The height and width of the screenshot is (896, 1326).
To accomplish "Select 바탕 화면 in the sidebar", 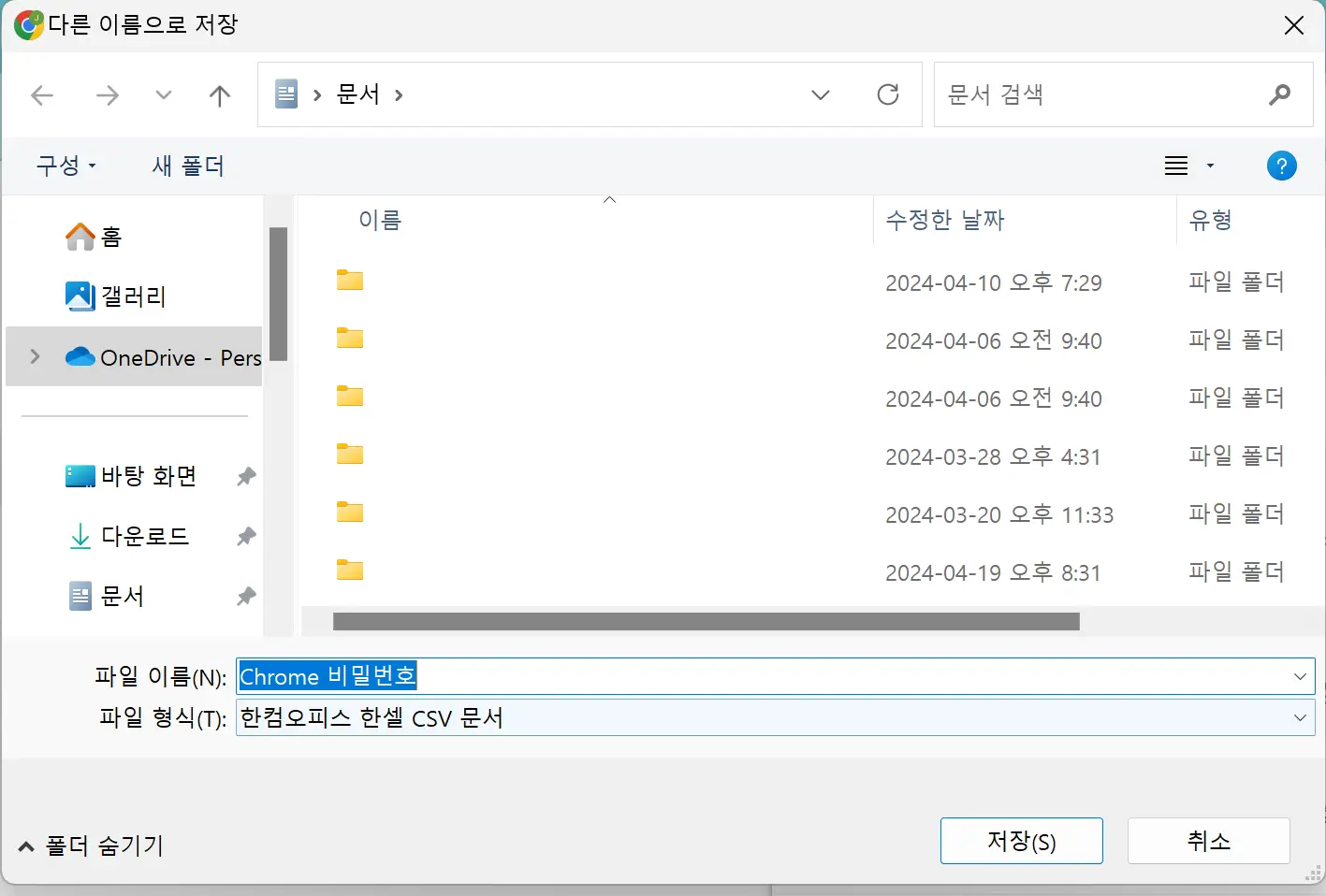I will click(x=148, y=476).
